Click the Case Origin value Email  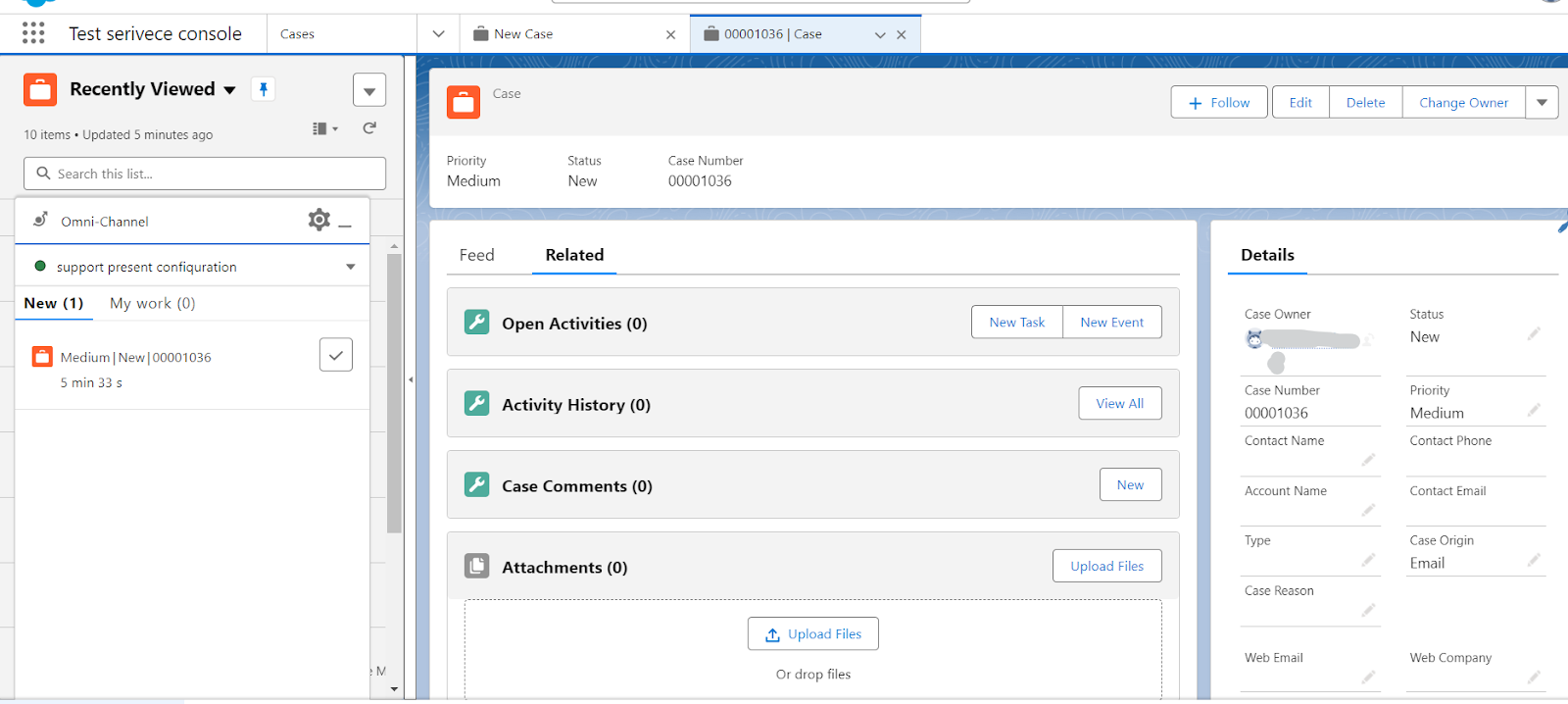[x=1427, y=563]
